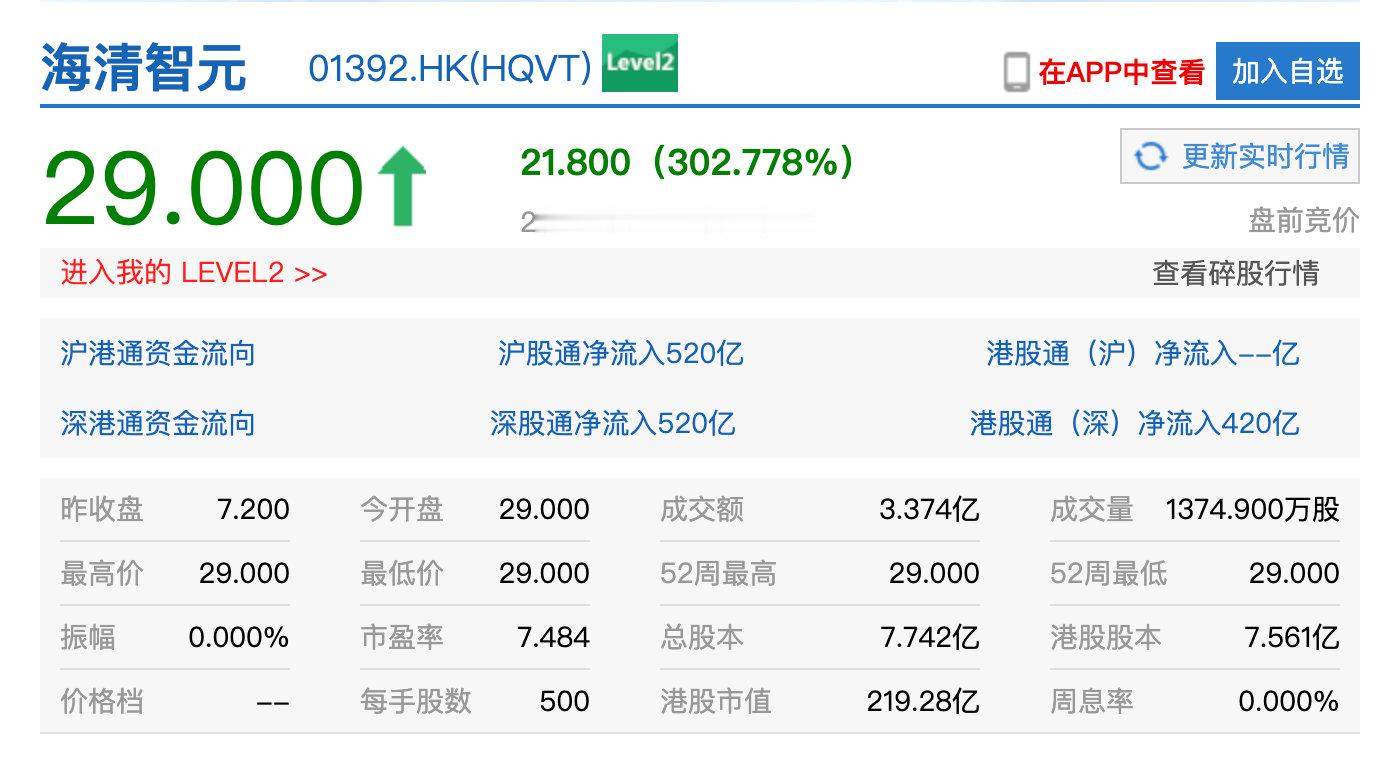Click the 港股股本 value 7.561亿
The height and width of the screenshot is (760, 1394).
[1292, 637]
